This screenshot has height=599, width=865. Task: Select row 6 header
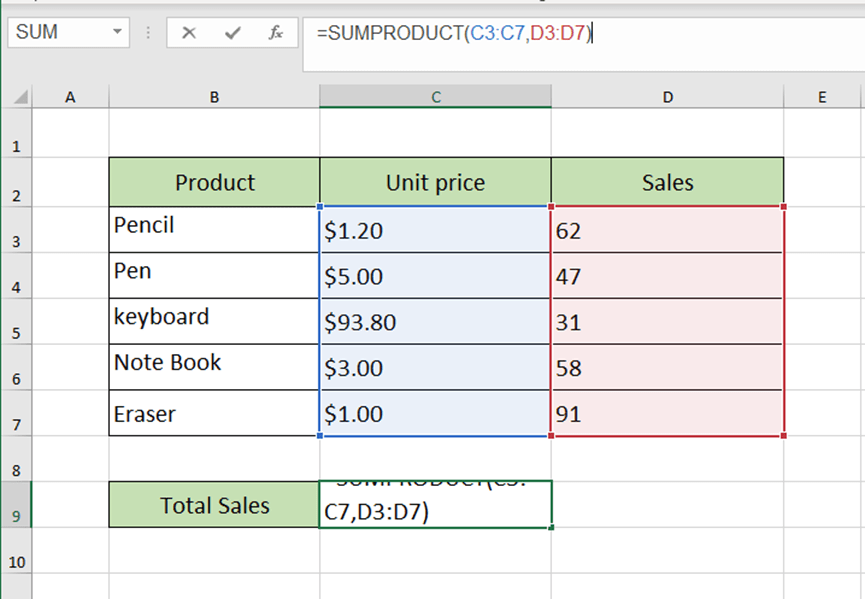tap(16, 367)
